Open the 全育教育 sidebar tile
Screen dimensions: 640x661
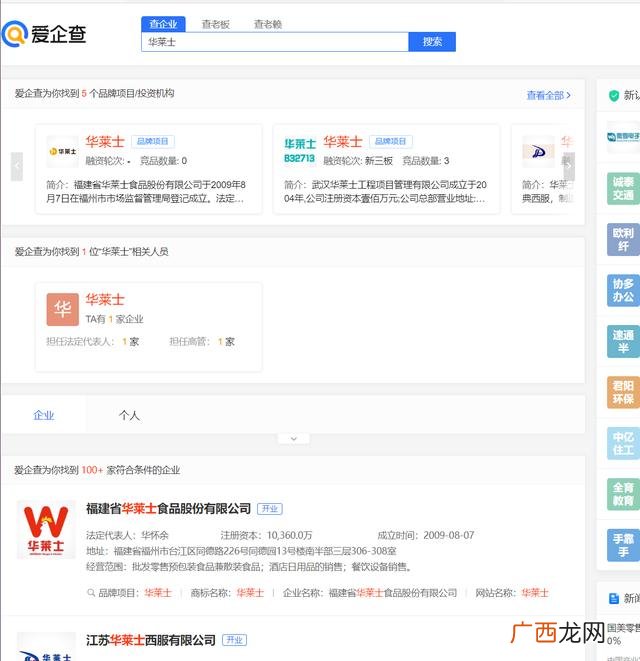tap(623, 494)
